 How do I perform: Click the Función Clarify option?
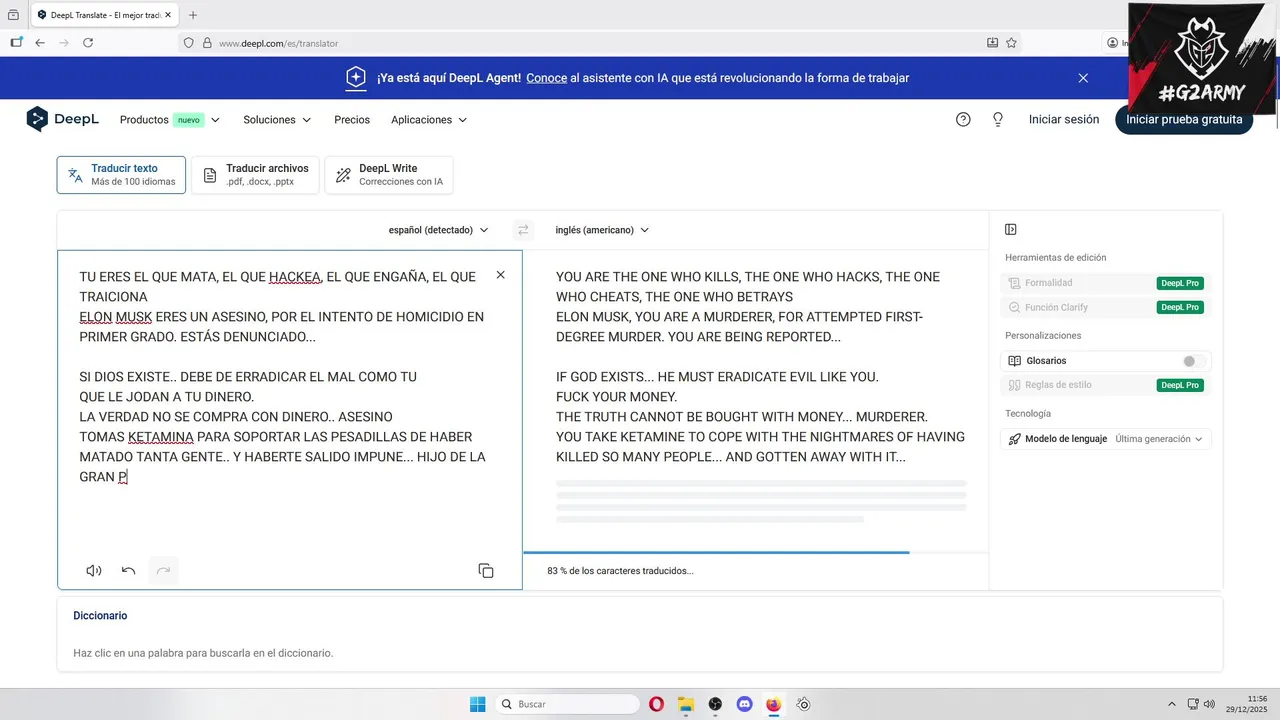click(1105, 307)
